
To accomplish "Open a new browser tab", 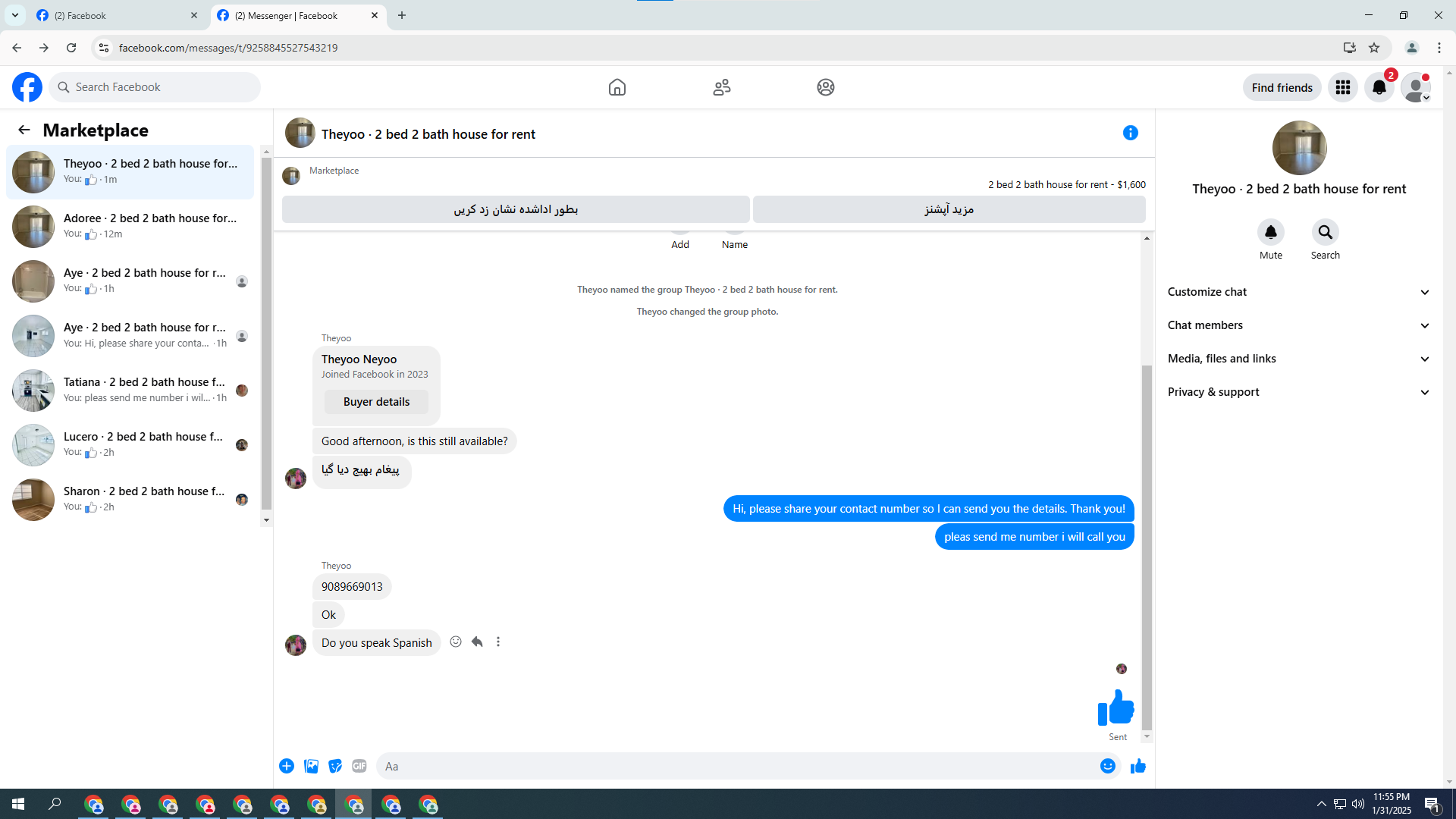I will click(x=402, y=15).
